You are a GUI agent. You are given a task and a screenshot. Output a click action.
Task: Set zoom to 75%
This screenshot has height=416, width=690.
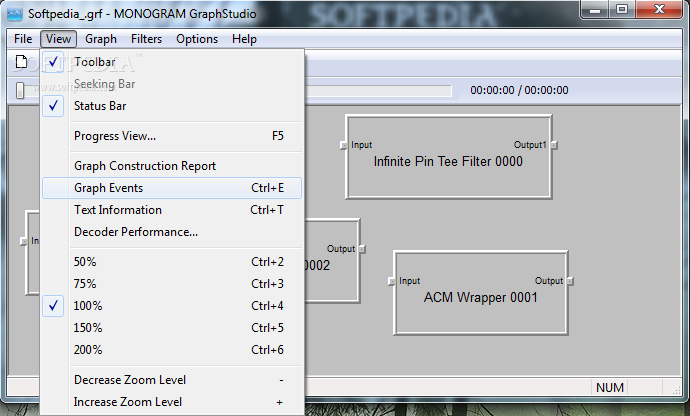172,284
